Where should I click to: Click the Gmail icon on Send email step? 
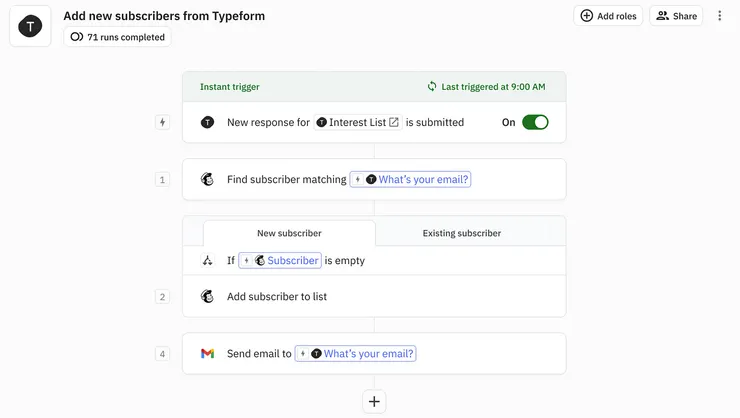[x=207, y=354]
